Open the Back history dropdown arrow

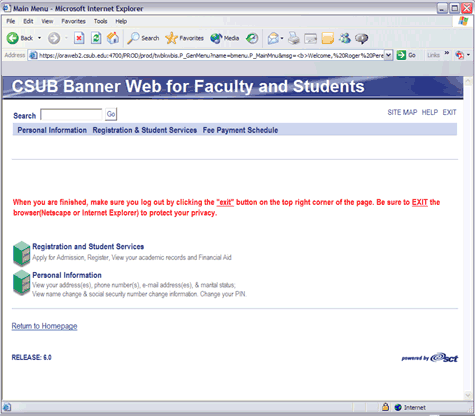[x=39, y=38]
